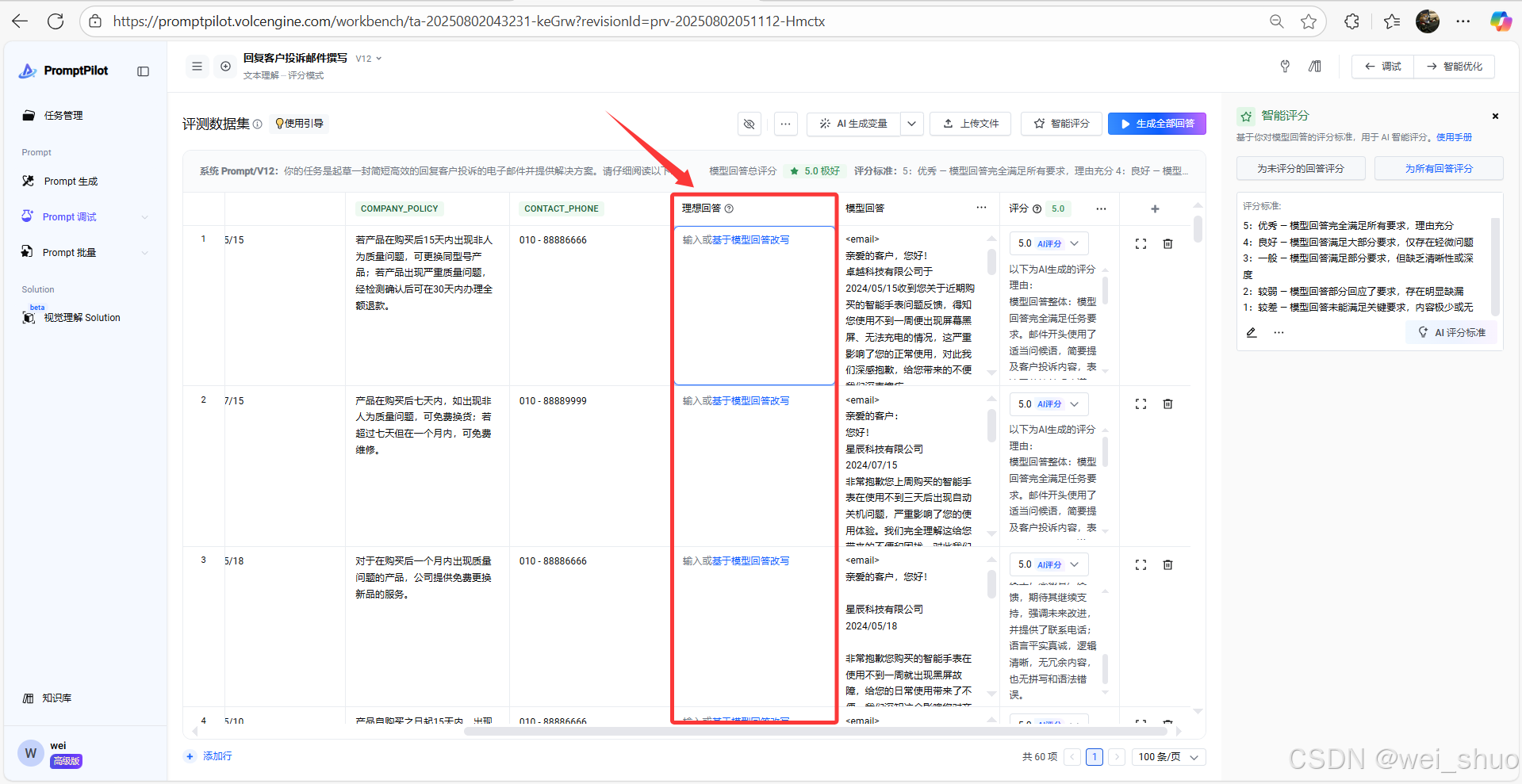Click the 智能优化 button
Image resolution: width=1522 pixels, height=784 pixels.
point(1455,67)
